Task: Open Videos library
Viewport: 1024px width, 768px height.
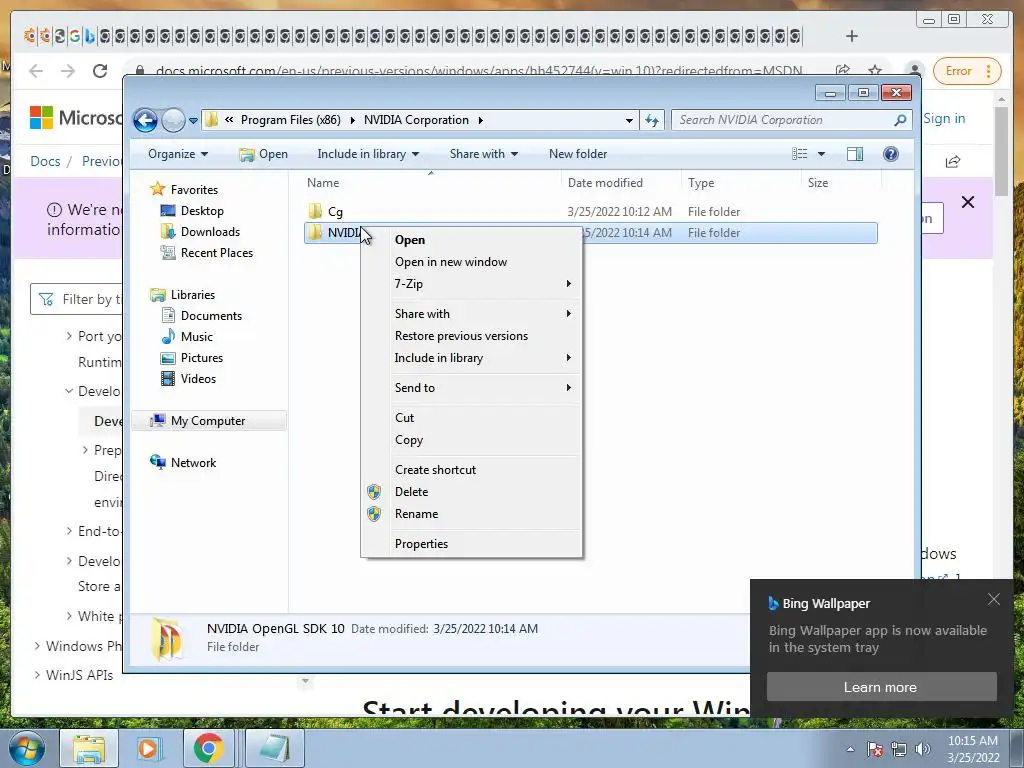Action: point(198,379)
